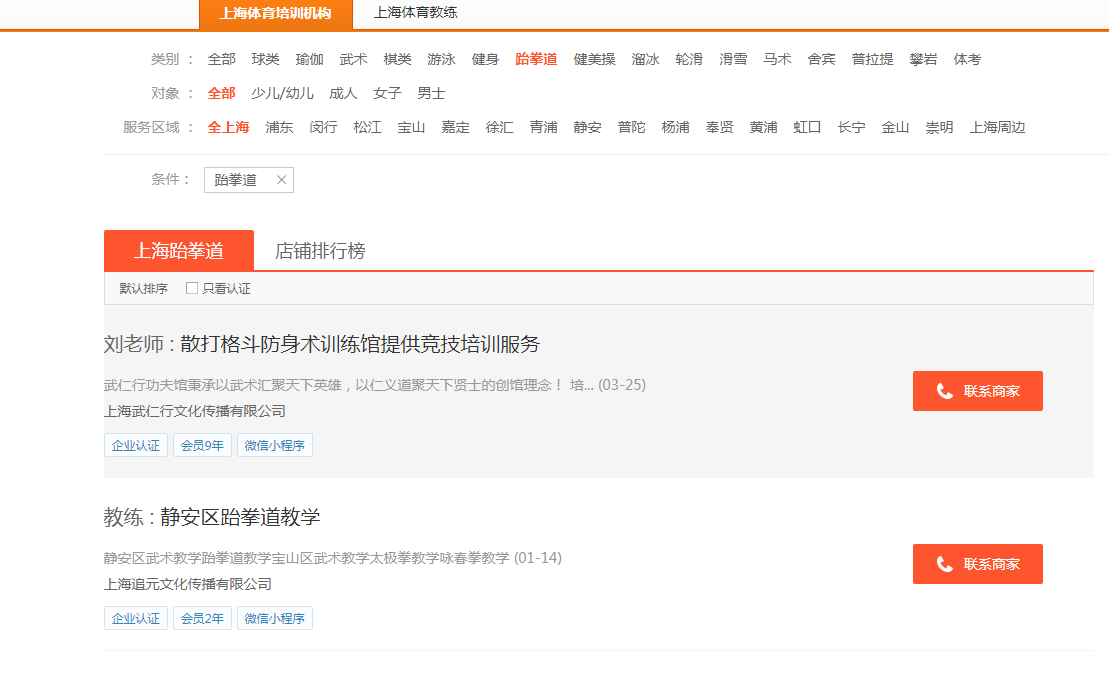Click 会员9年 badge
Image resolution: width=1109 pixels, height=680 pixels.
[x=202, y=445]
